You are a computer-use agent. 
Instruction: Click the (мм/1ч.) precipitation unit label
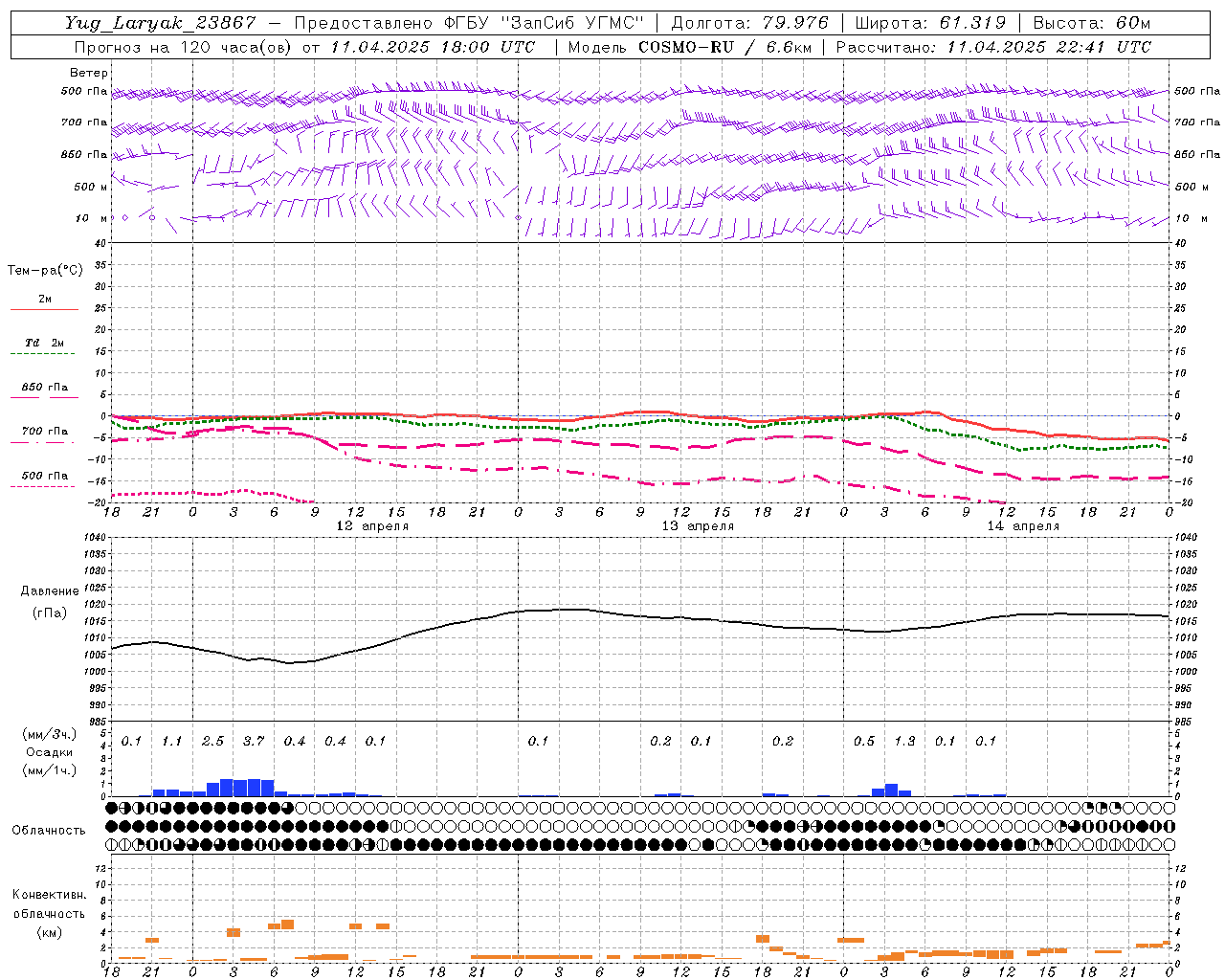click(49, 770)
